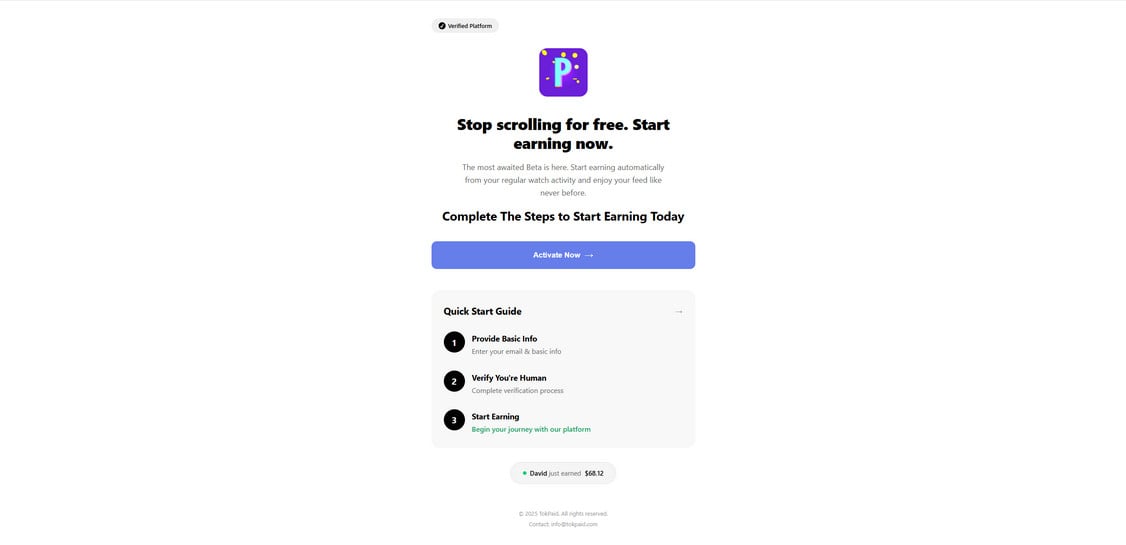
Task: Select the Verify You're Human step
Action: [x=508, y=378]
